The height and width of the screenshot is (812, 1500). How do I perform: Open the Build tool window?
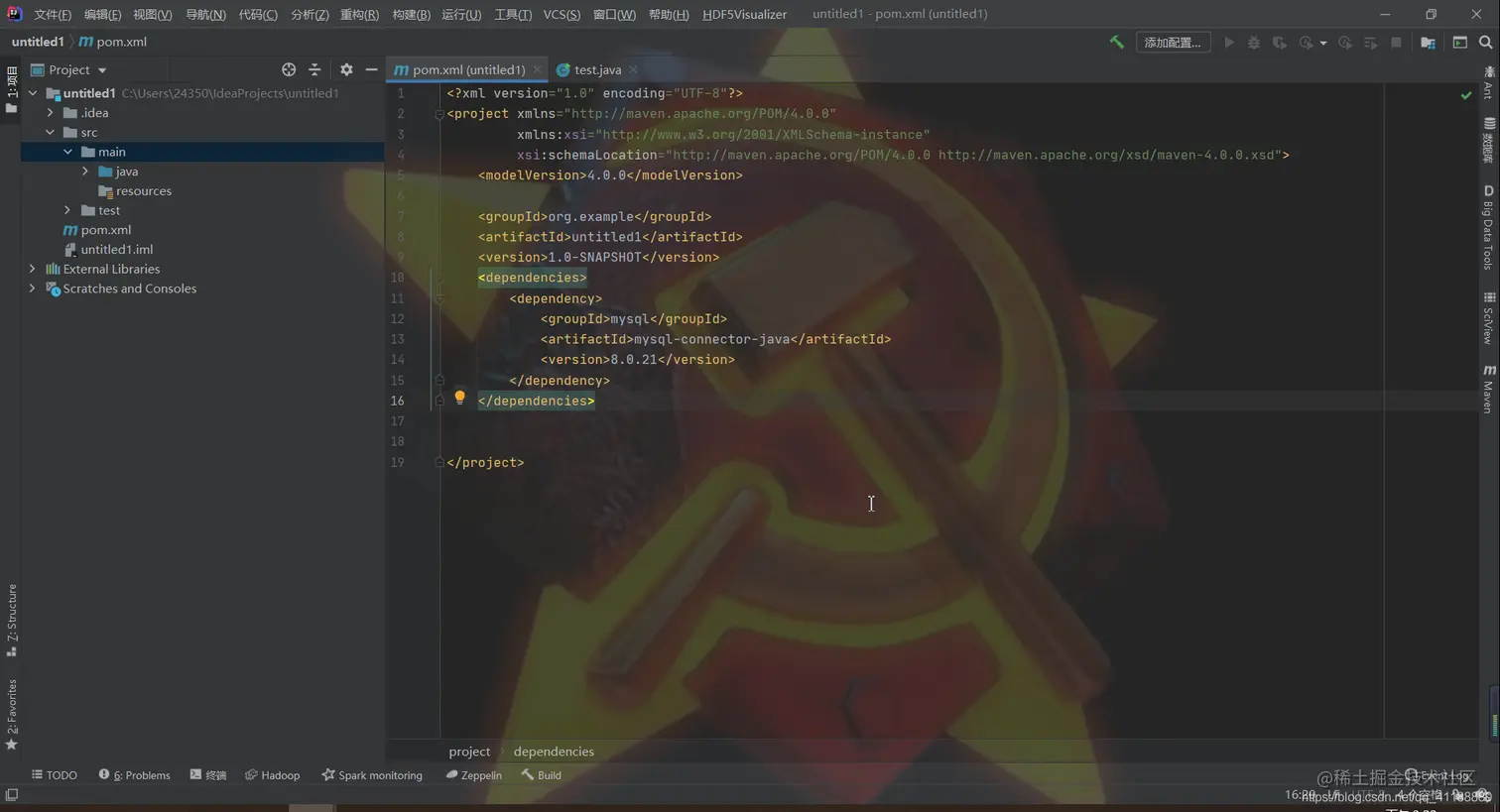[541, 775]
